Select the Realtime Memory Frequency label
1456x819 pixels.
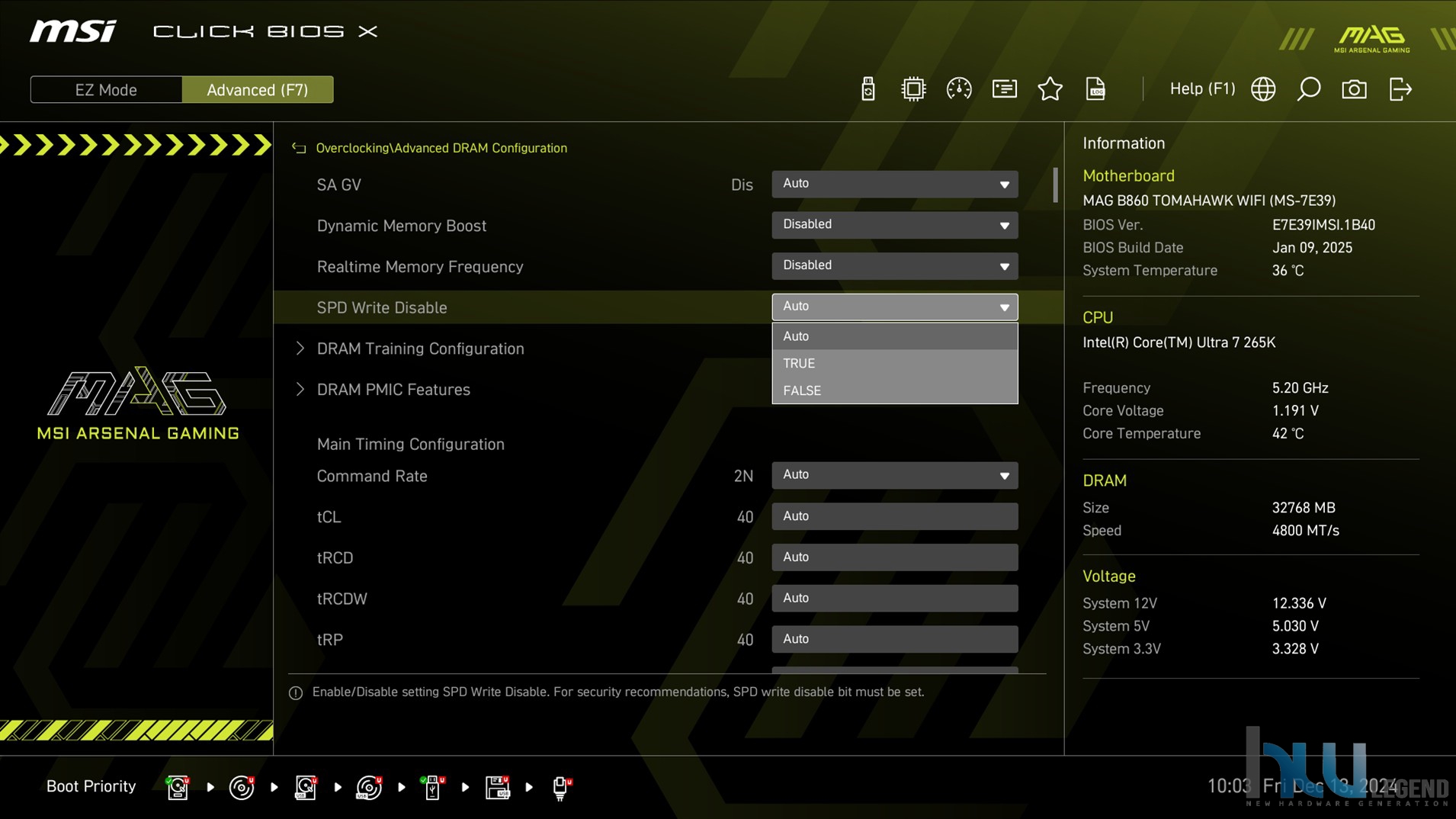(x=420, y=267)
